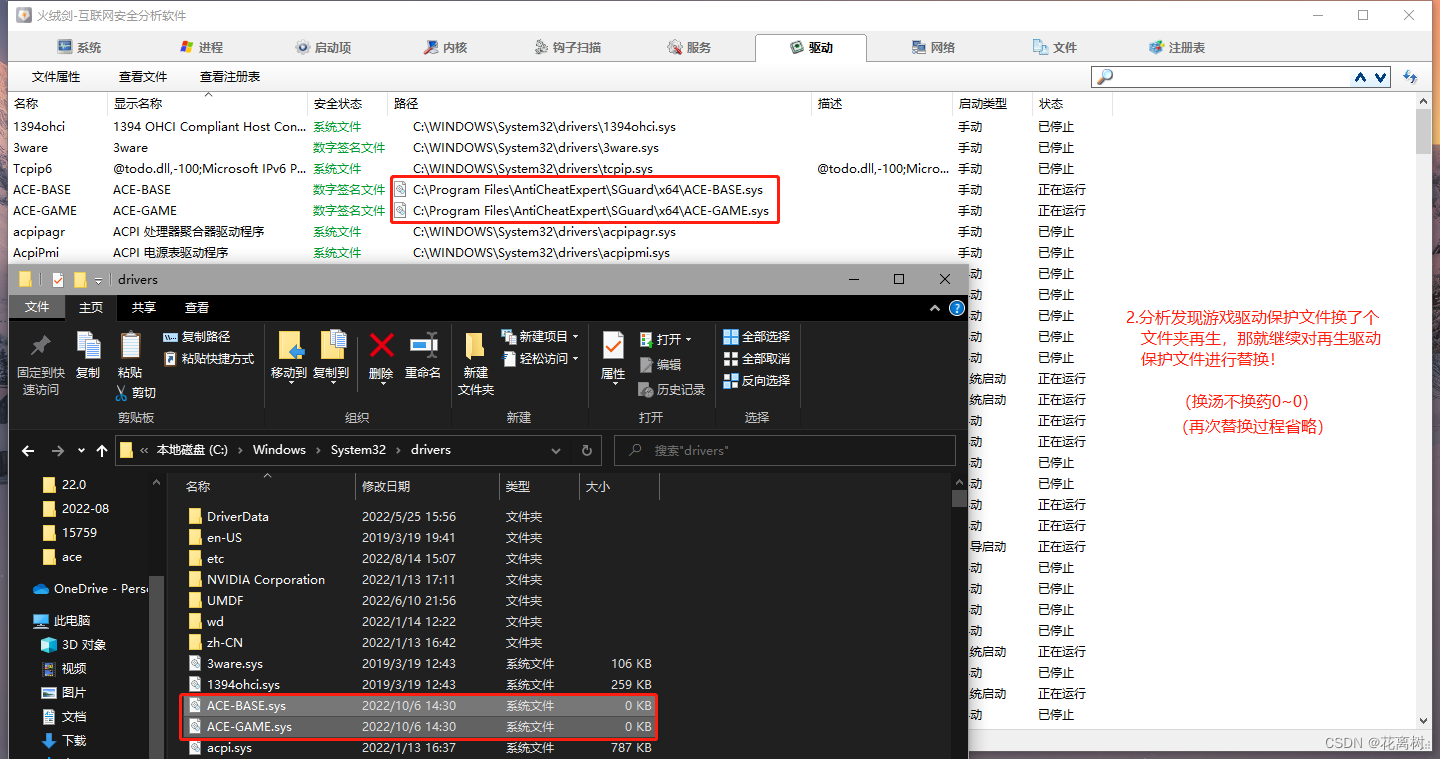Click System32 in the address breadcrumb

coord(358,450)
